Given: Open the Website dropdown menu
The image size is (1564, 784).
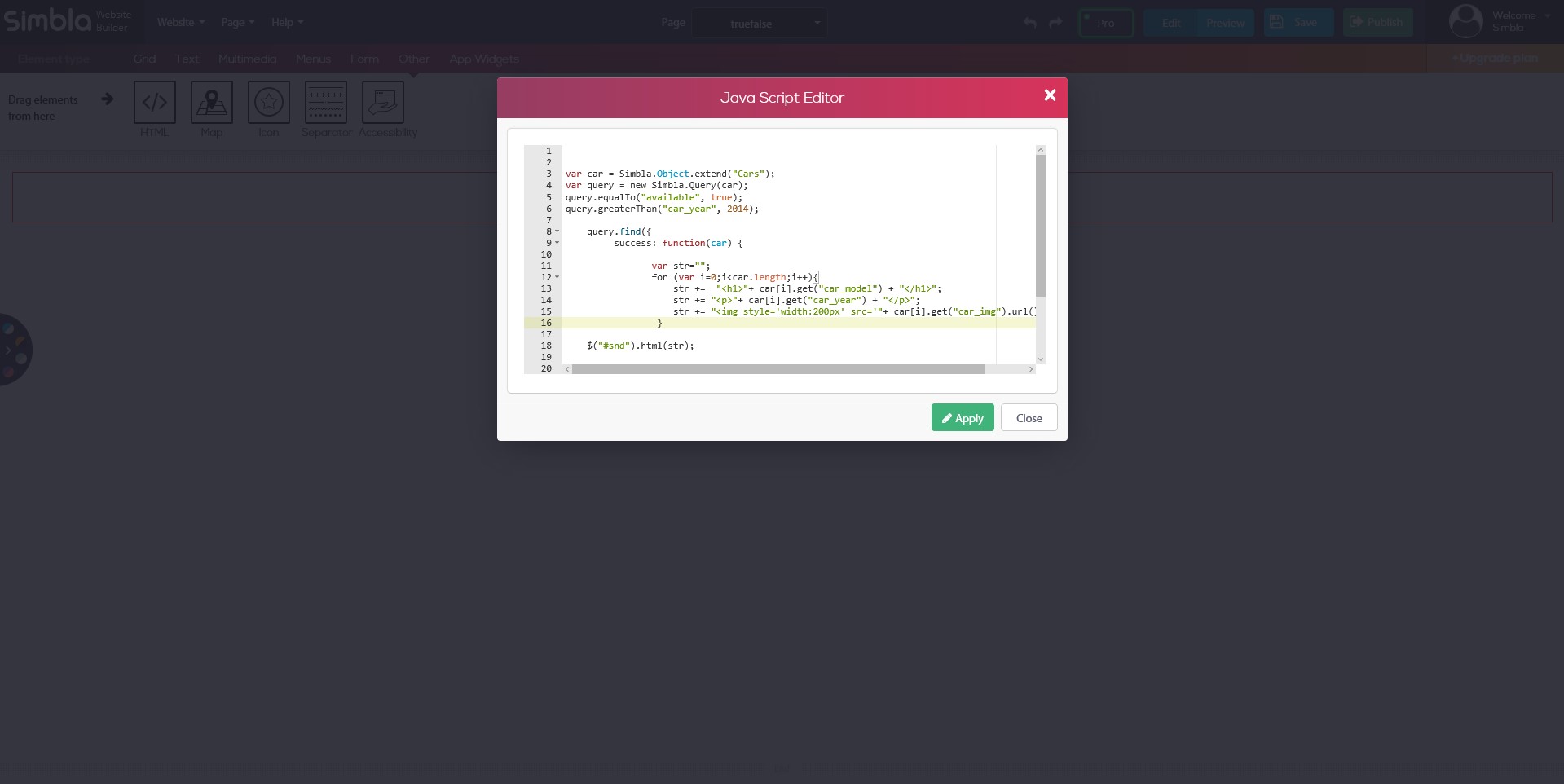Looking at the screenshot, I should tap(181, 22).
